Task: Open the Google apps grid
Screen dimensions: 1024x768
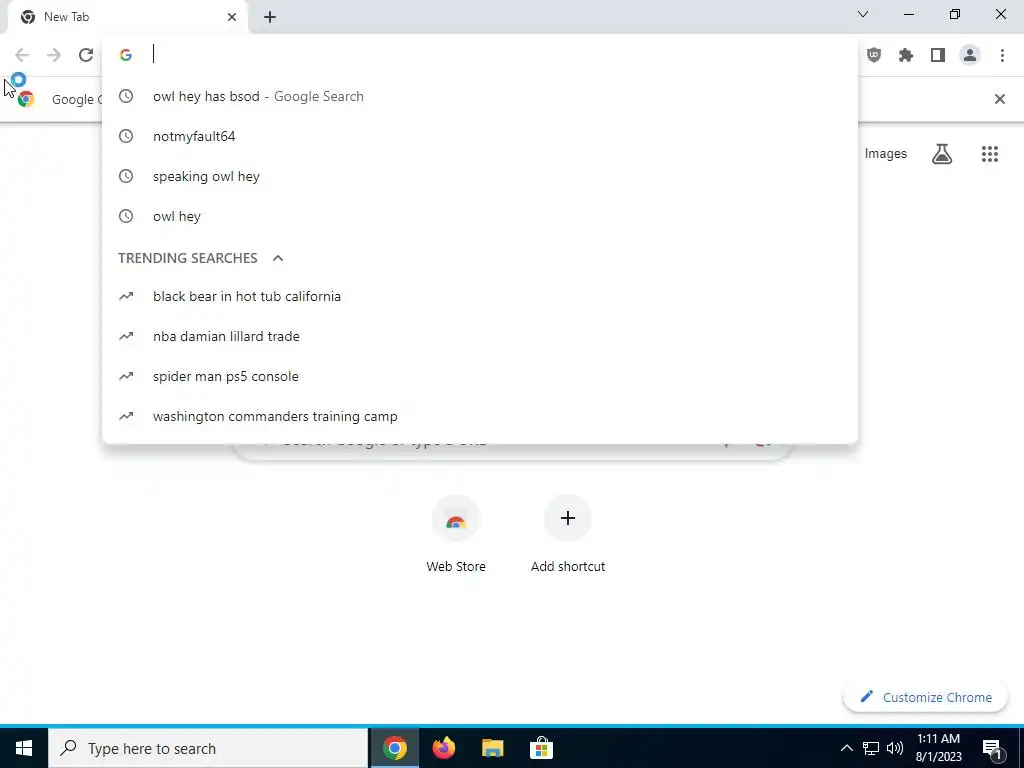Action: (x=989, y=154)
